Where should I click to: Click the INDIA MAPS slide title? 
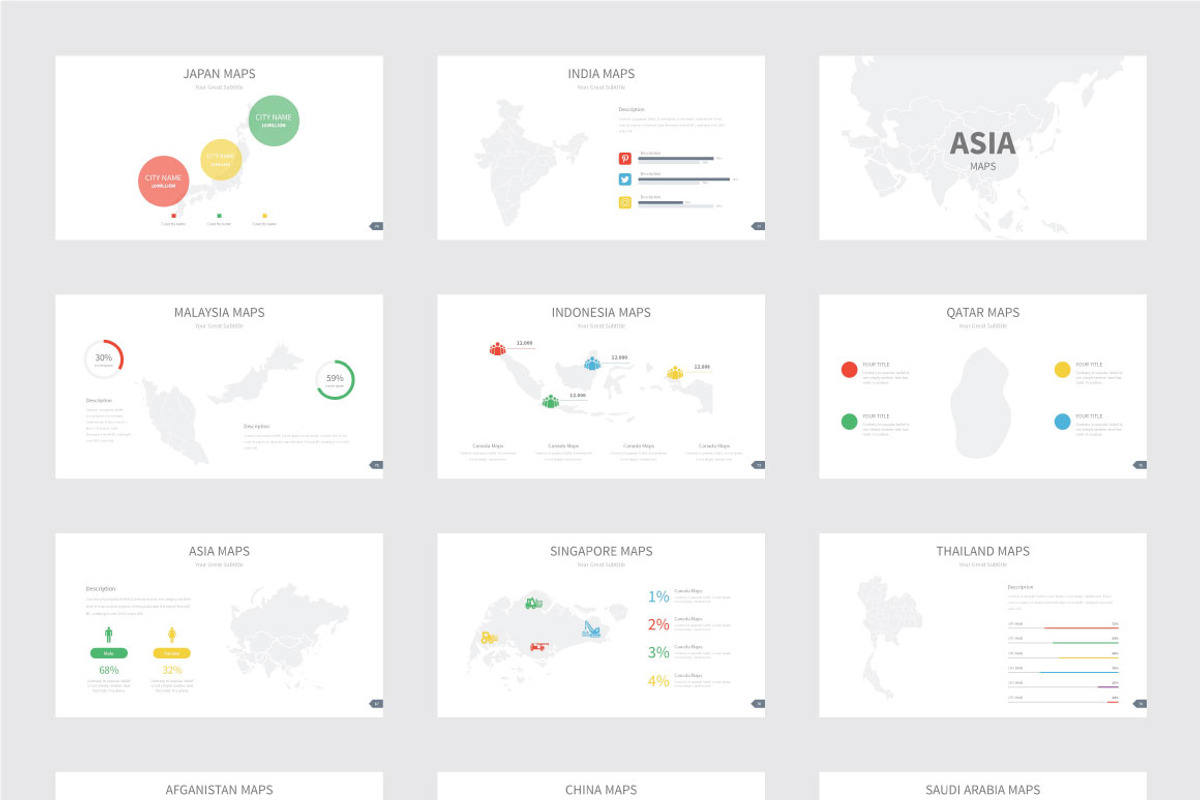pyautogui.click(x=601, y=74)
